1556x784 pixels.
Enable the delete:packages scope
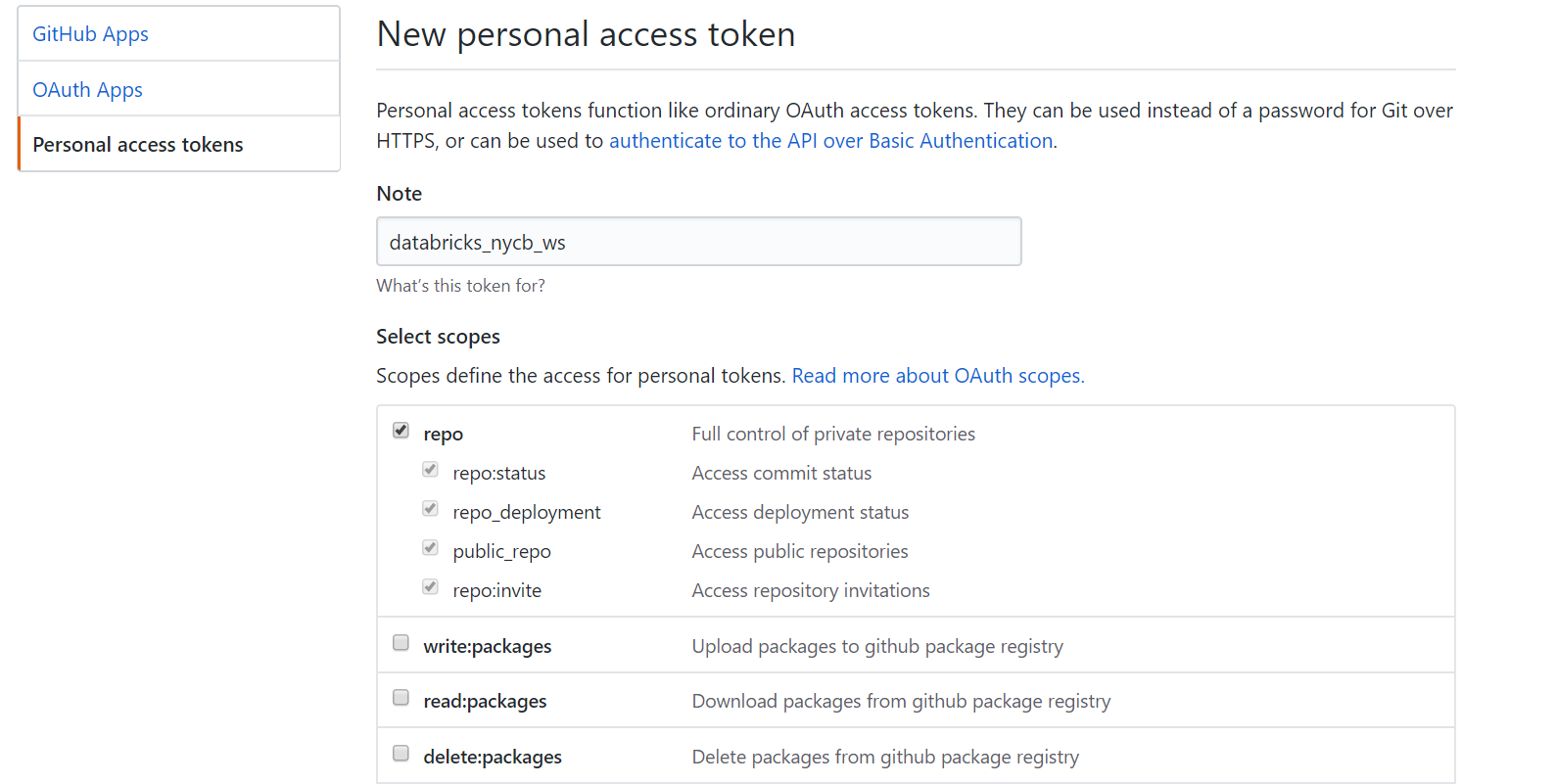[401, 753]
